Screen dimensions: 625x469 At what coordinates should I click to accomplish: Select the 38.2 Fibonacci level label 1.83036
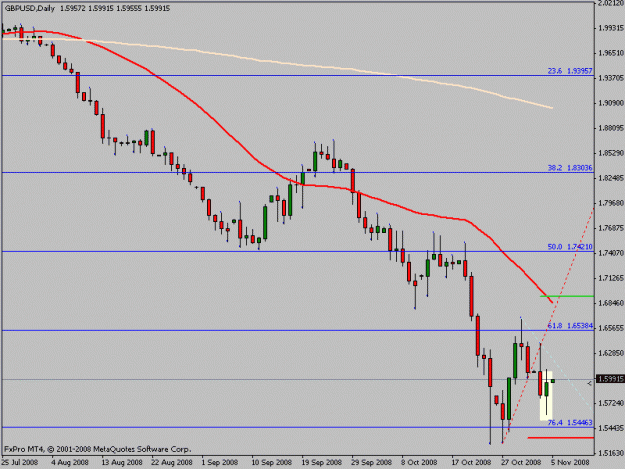tap(570, 168)
